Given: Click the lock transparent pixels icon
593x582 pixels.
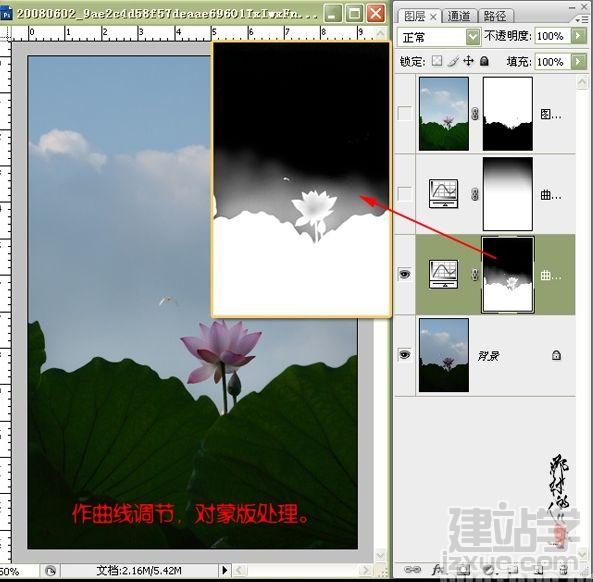Looking at the screenshot, I should coord(437,61).
